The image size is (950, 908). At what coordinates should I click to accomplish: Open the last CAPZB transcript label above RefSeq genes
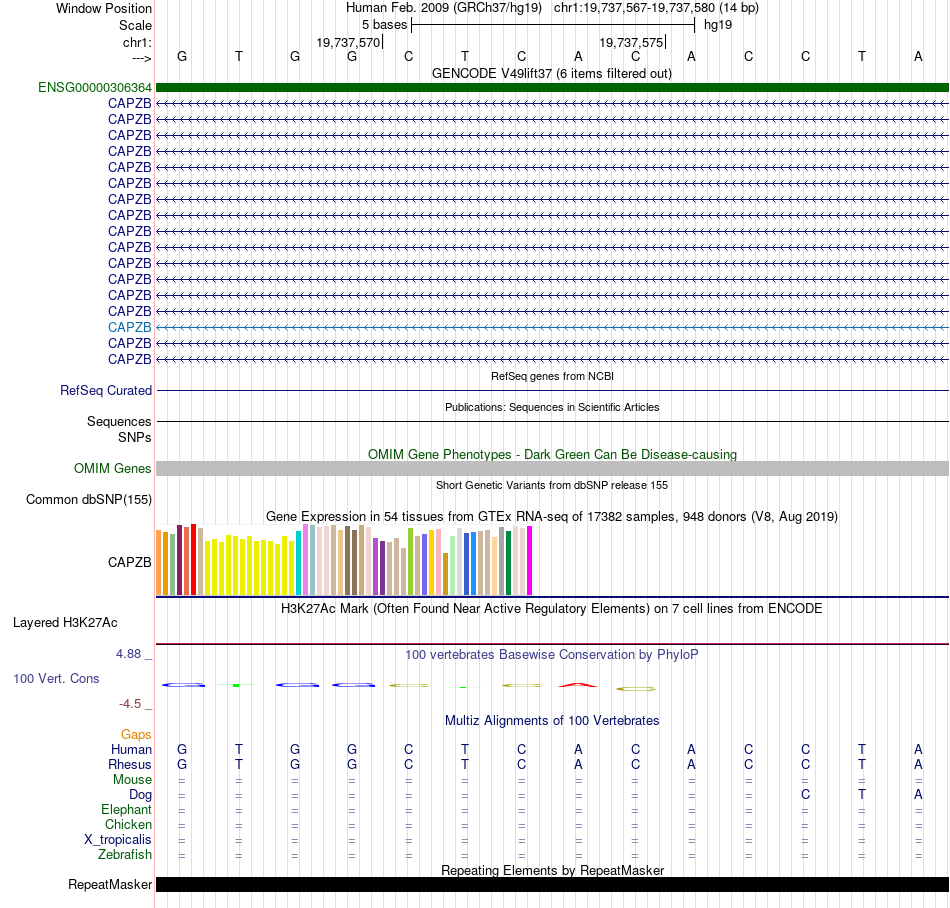click(130, 359)
